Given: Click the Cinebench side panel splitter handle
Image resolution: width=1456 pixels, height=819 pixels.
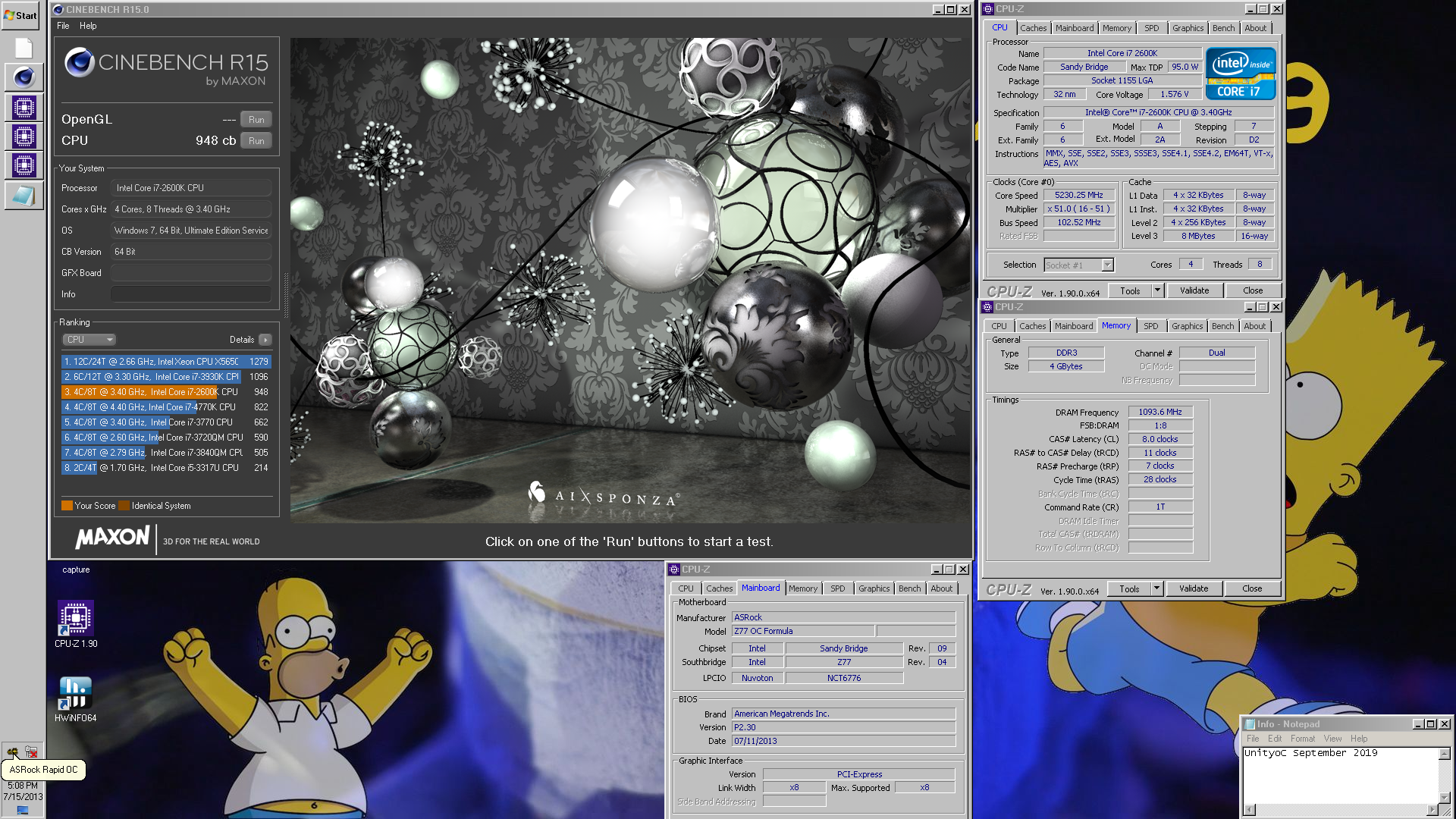Looking at the screenshot, I should 286,294.
